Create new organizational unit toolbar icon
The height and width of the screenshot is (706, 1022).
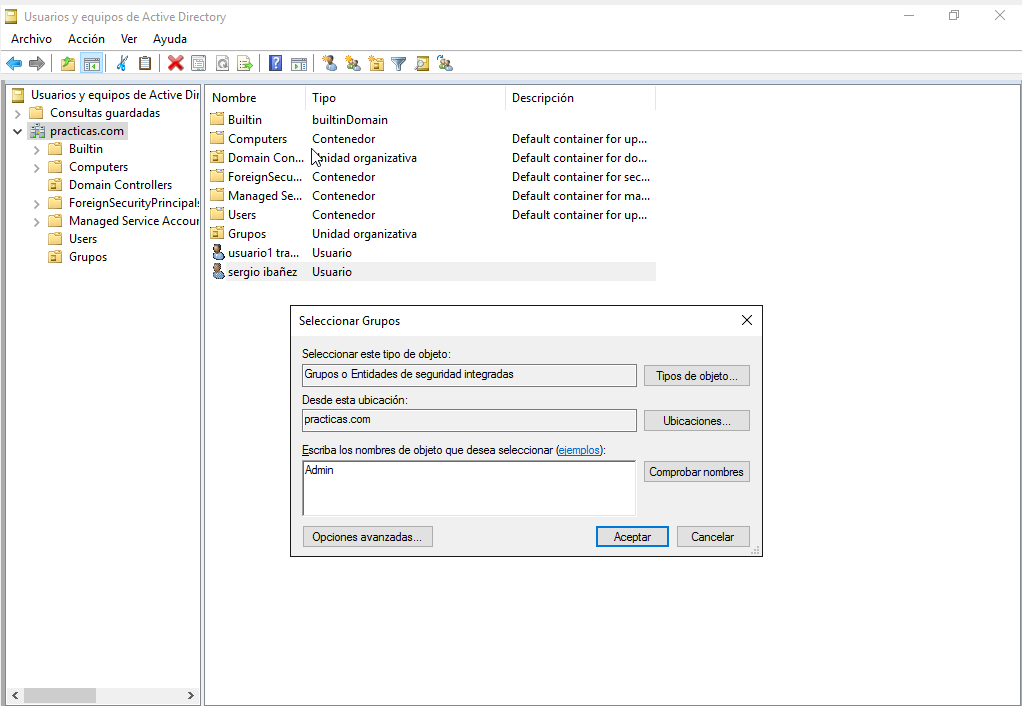376,64
